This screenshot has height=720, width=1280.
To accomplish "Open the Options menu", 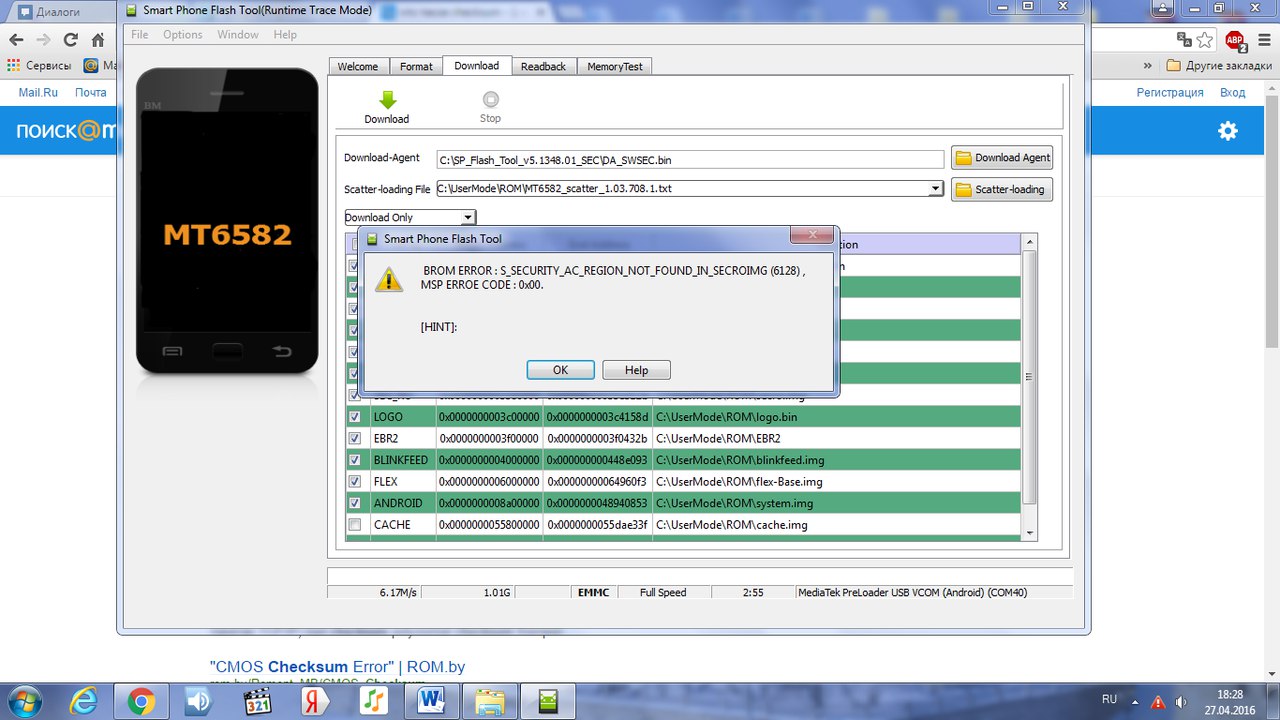I will (182, 35).
